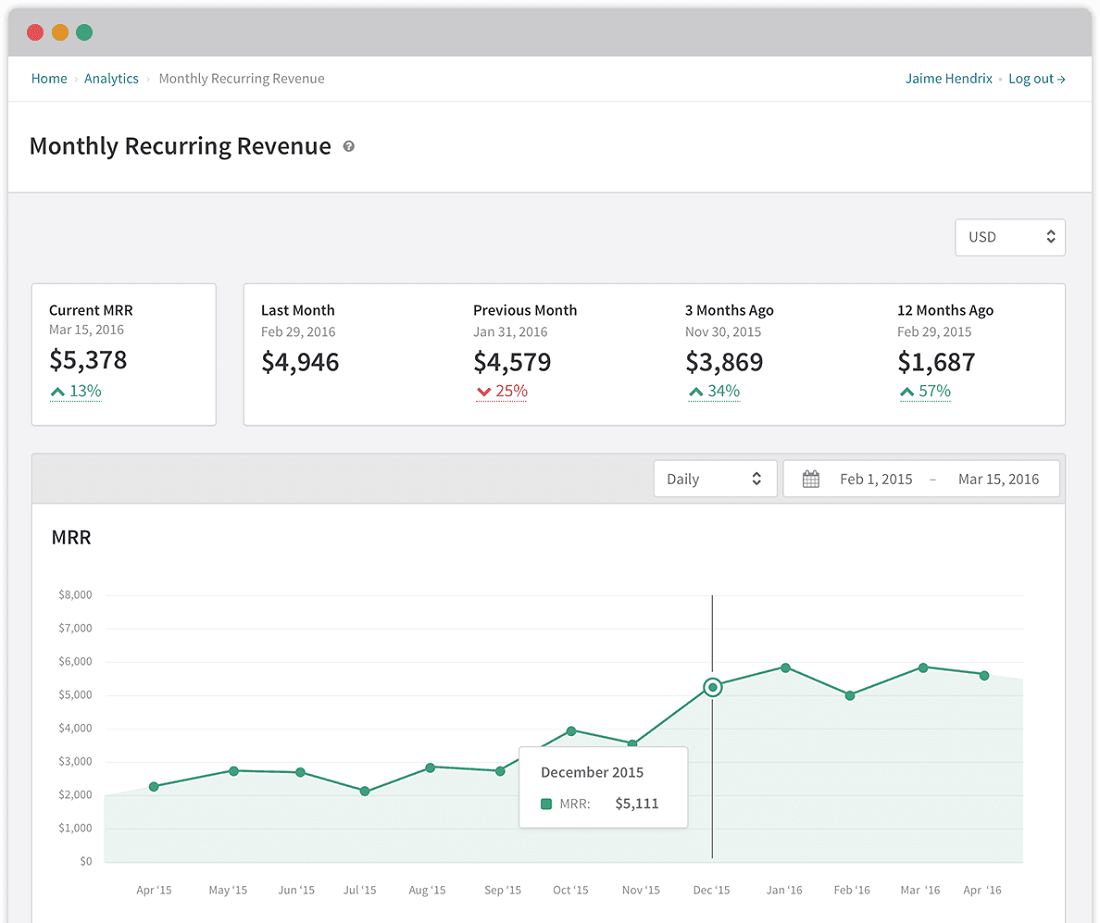Click the $4,579 Previous Month value

512,362
